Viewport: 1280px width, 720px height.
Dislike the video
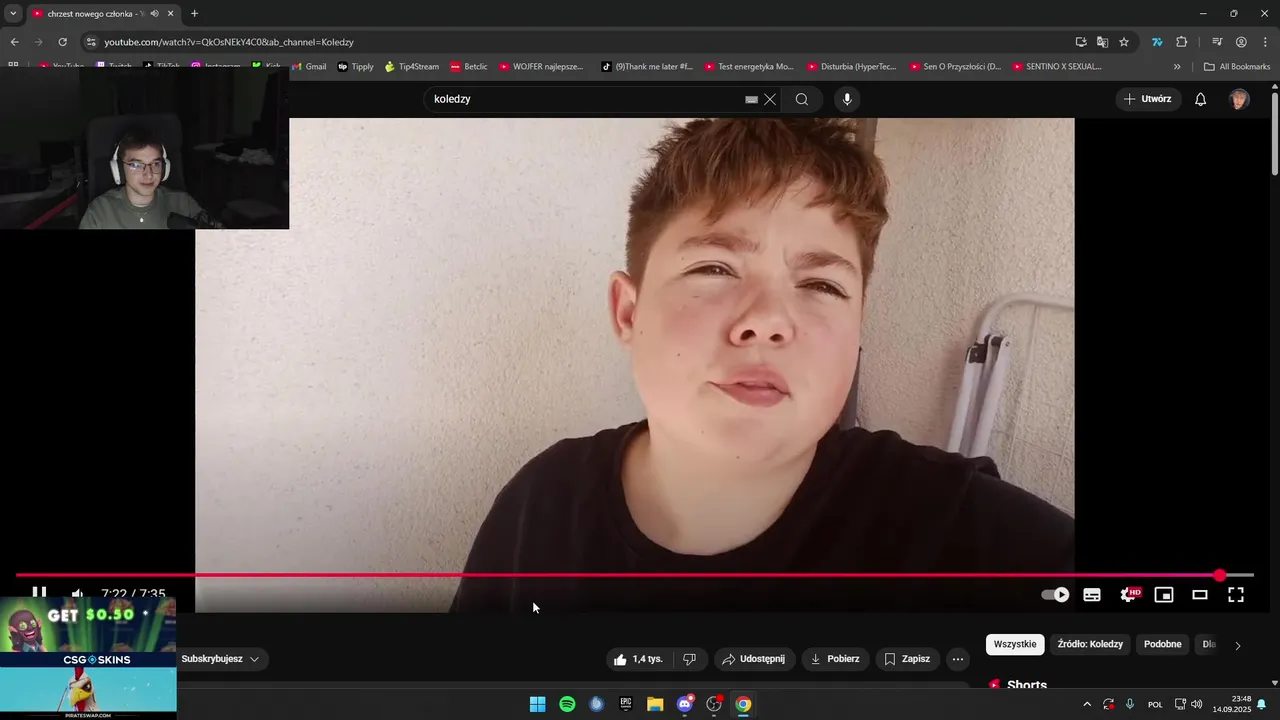point(689,659)
